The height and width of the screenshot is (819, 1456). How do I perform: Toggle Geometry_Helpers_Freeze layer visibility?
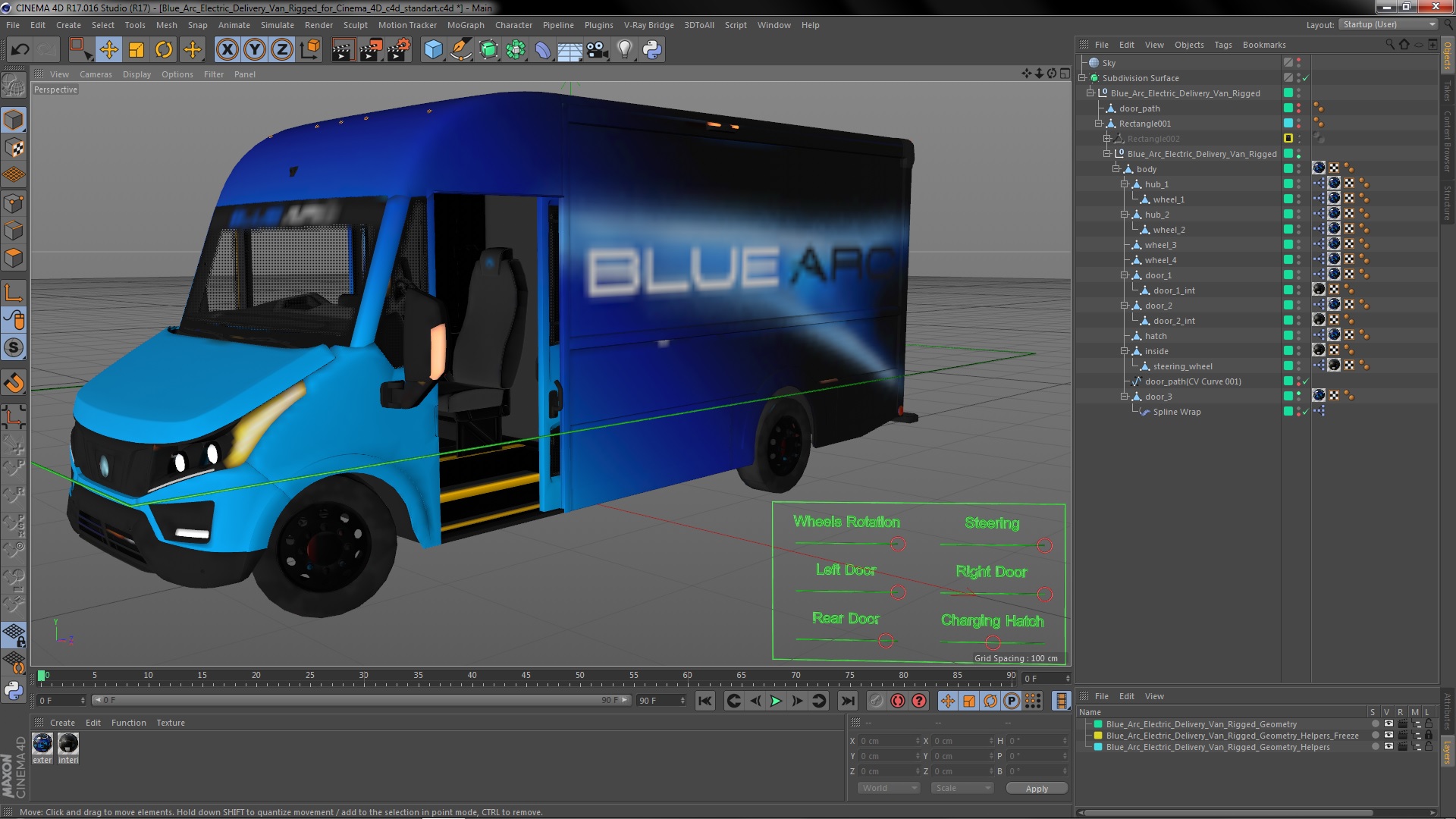pos(1389,736)
